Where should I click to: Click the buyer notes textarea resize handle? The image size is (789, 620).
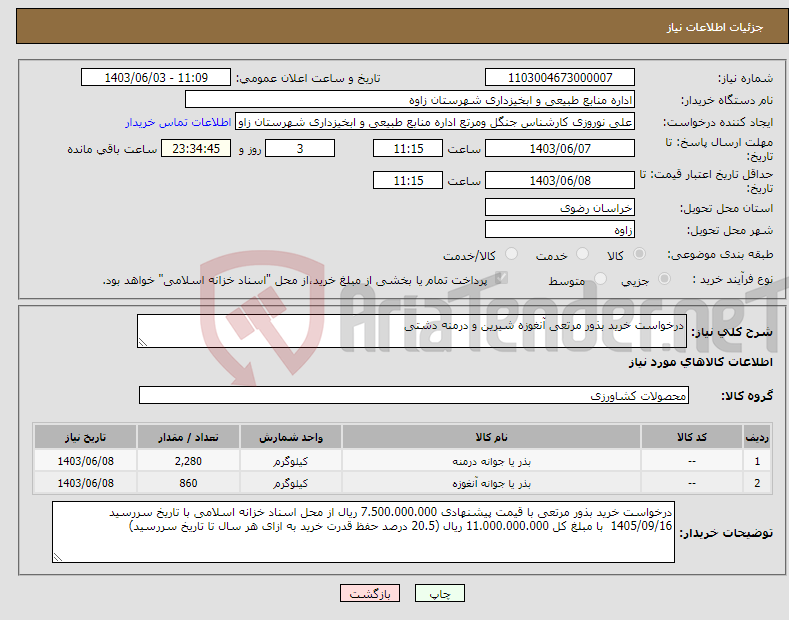click(58, 557)
